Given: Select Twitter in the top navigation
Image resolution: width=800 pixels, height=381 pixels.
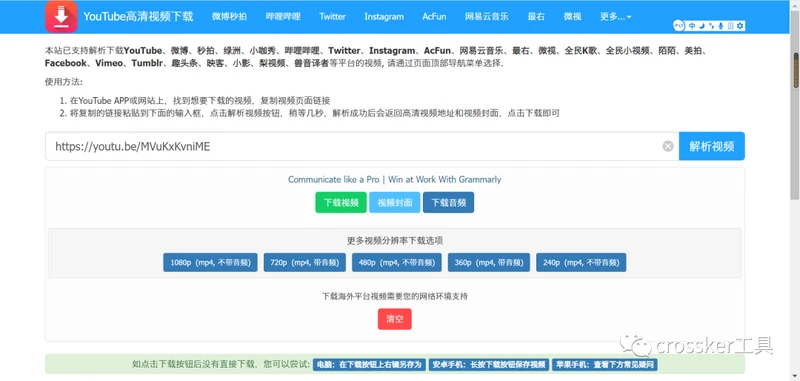Looking at the screenshot, I should click(333, 16).
